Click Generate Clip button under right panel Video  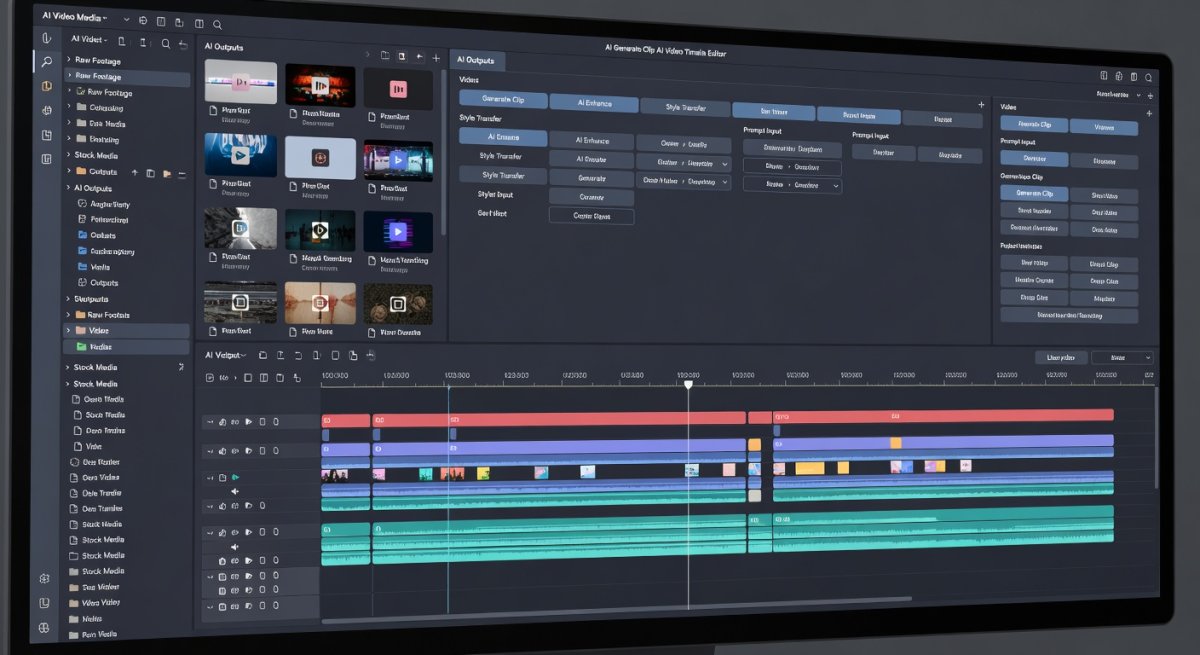point(1034,125)
